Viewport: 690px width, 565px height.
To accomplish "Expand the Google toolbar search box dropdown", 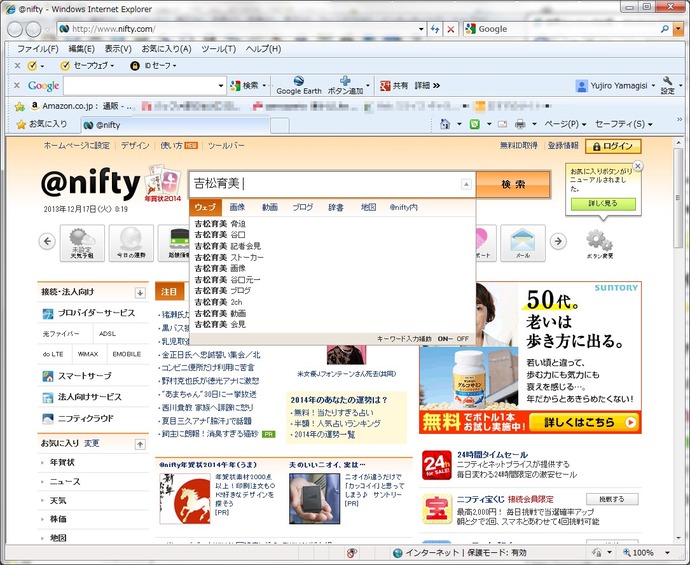I will point(221,85).
